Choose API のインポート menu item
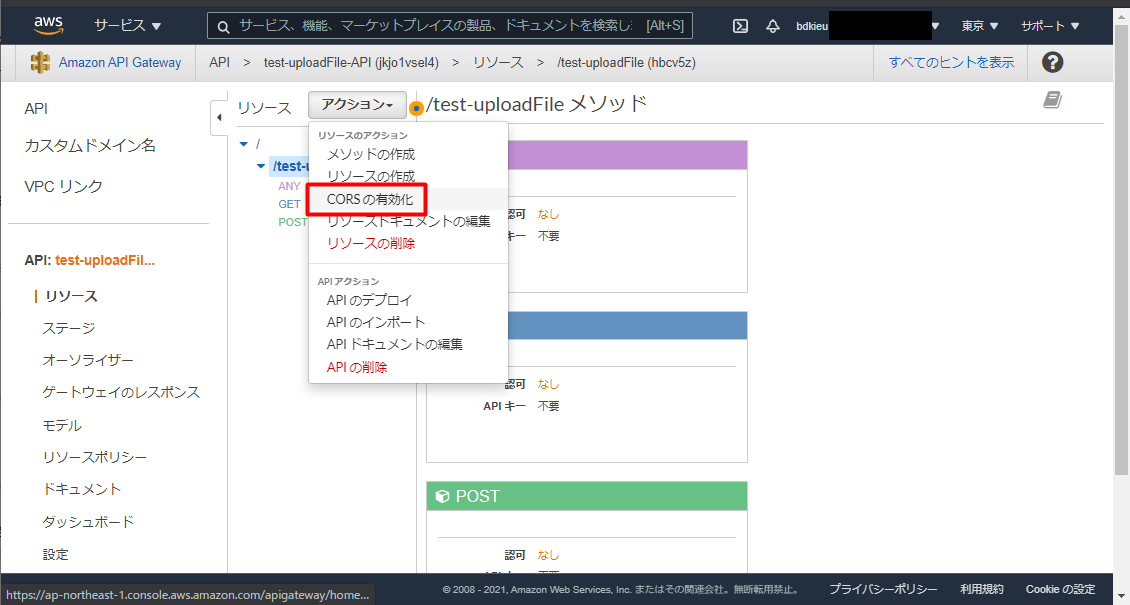 click(x=375, y=322)
